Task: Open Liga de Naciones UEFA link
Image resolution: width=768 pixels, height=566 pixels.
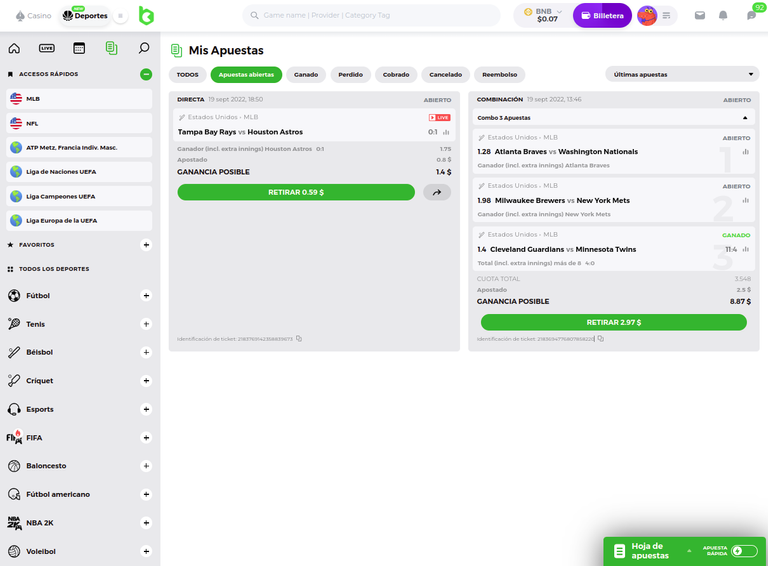Action: point(79,172)
